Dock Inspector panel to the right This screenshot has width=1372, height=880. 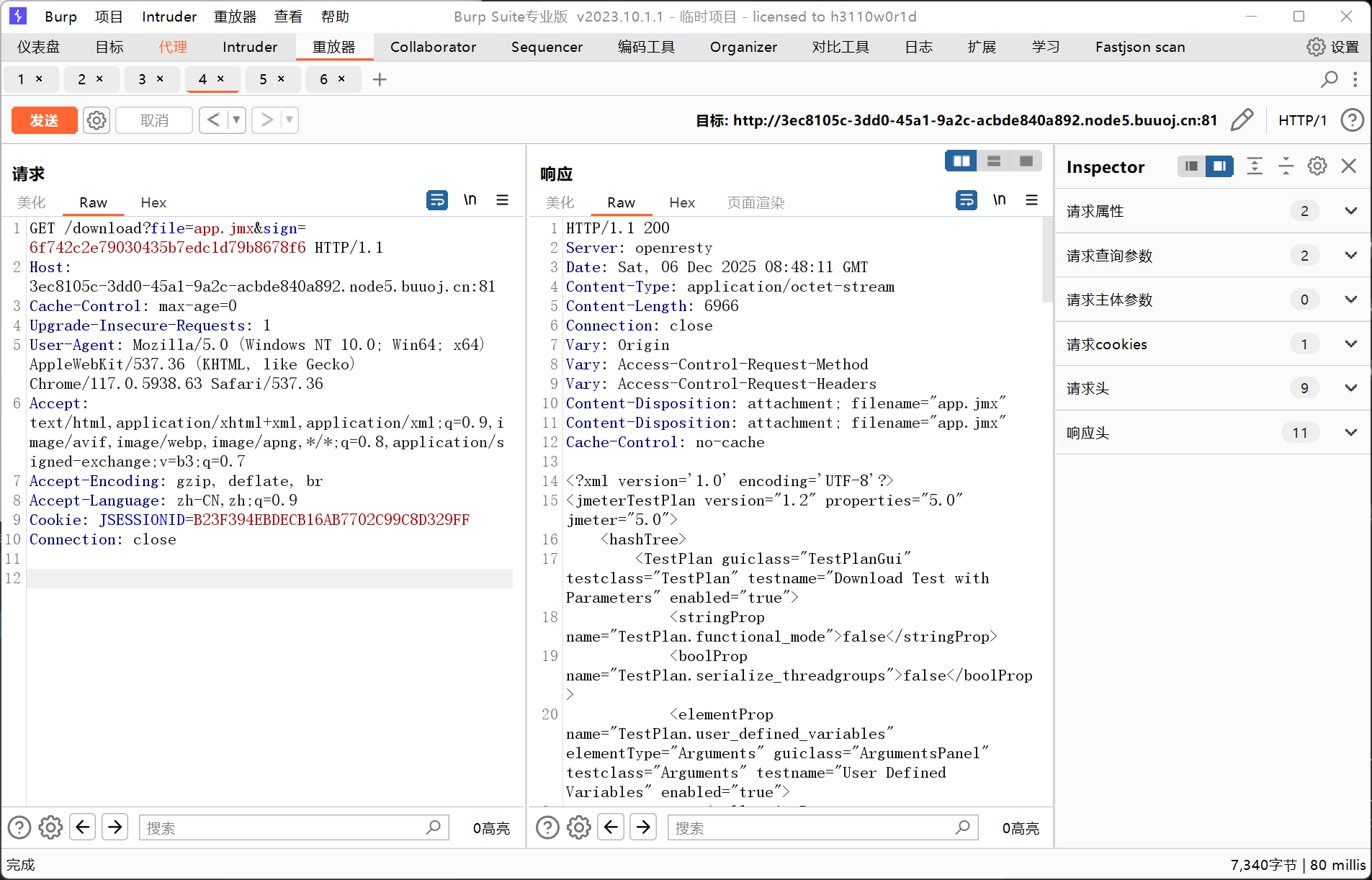pos(1219,166)
